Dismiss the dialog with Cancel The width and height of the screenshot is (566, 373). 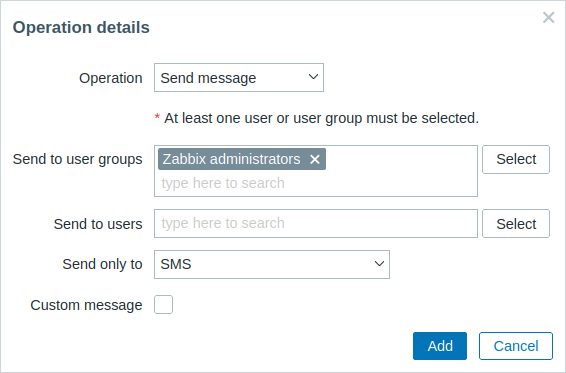coord(516,346)
